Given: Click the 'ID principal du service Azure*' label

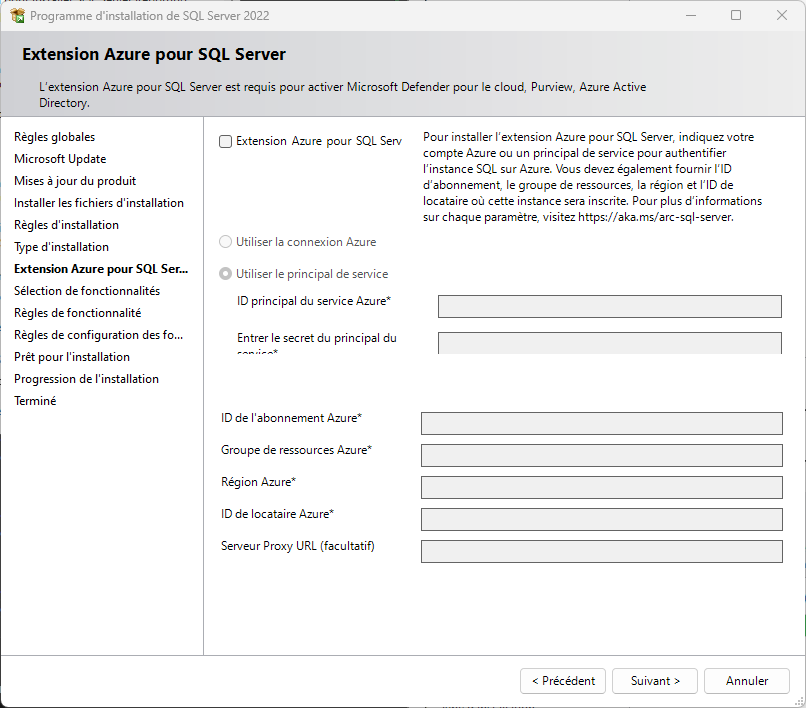Looking at the screenshot, I should pyautogui.click(x=314, y=301).
